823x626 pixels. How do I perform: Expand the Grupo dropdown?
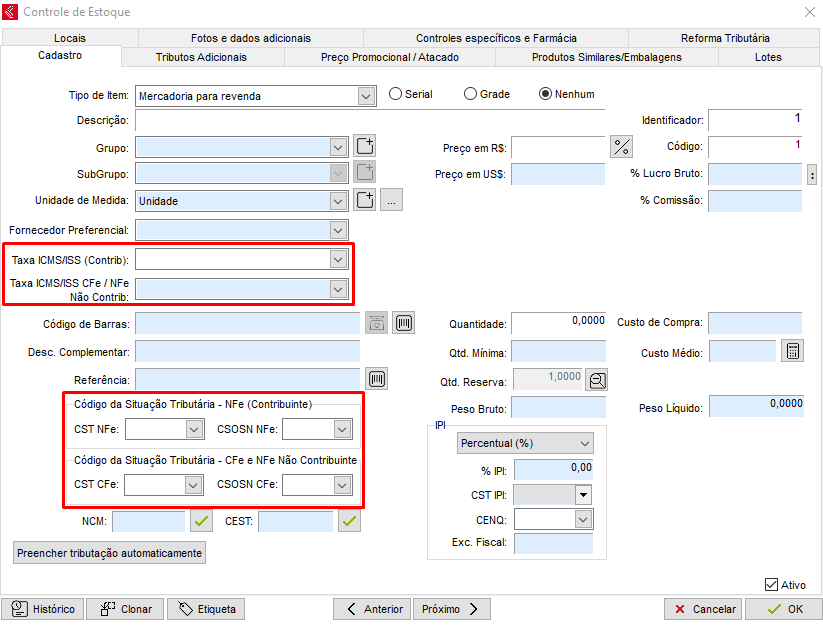338,147
